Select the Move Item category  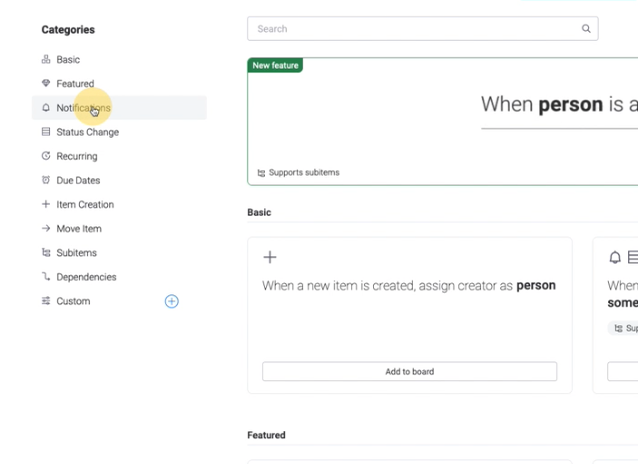pos(79,228)
